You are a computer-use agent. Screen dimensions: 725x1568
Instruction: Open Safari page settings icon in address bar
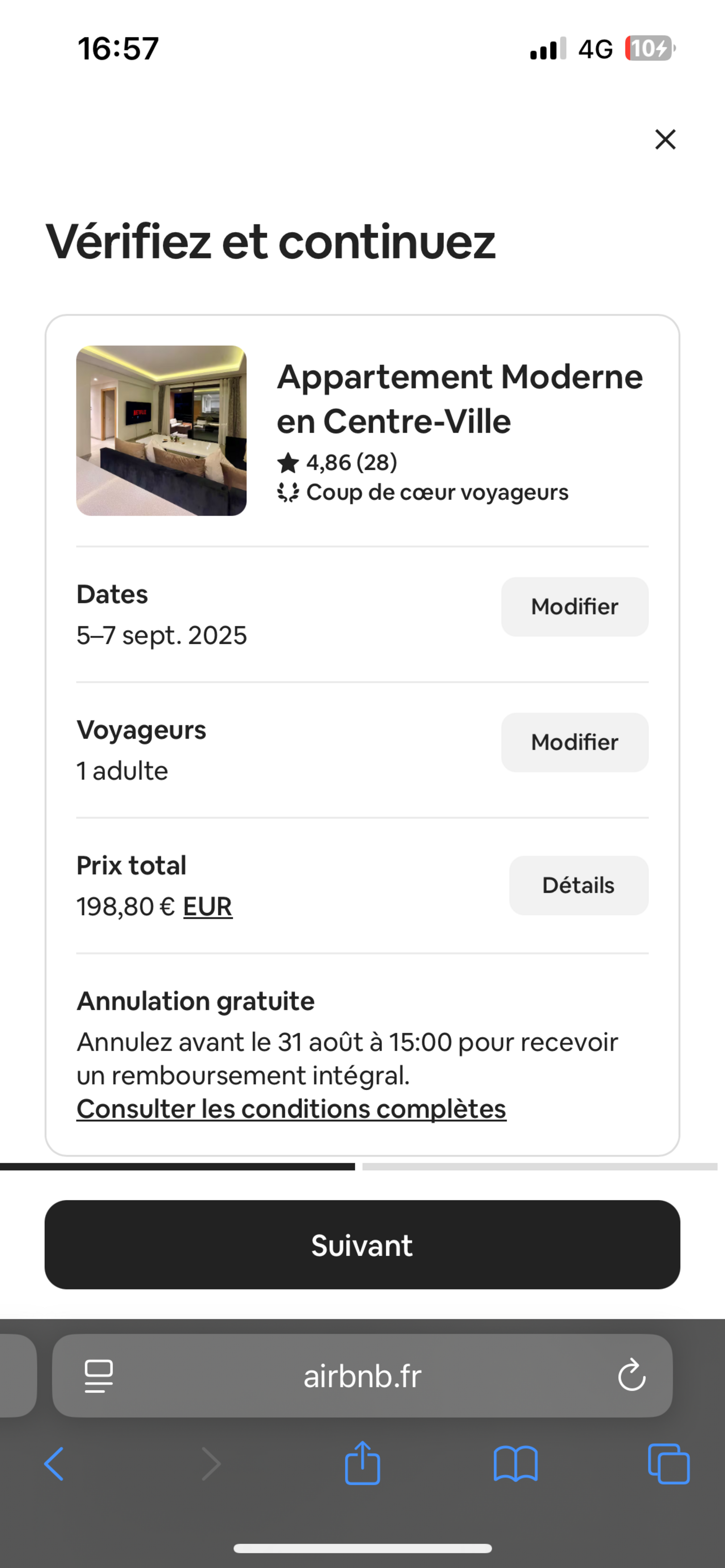(x=99, y=1376)
